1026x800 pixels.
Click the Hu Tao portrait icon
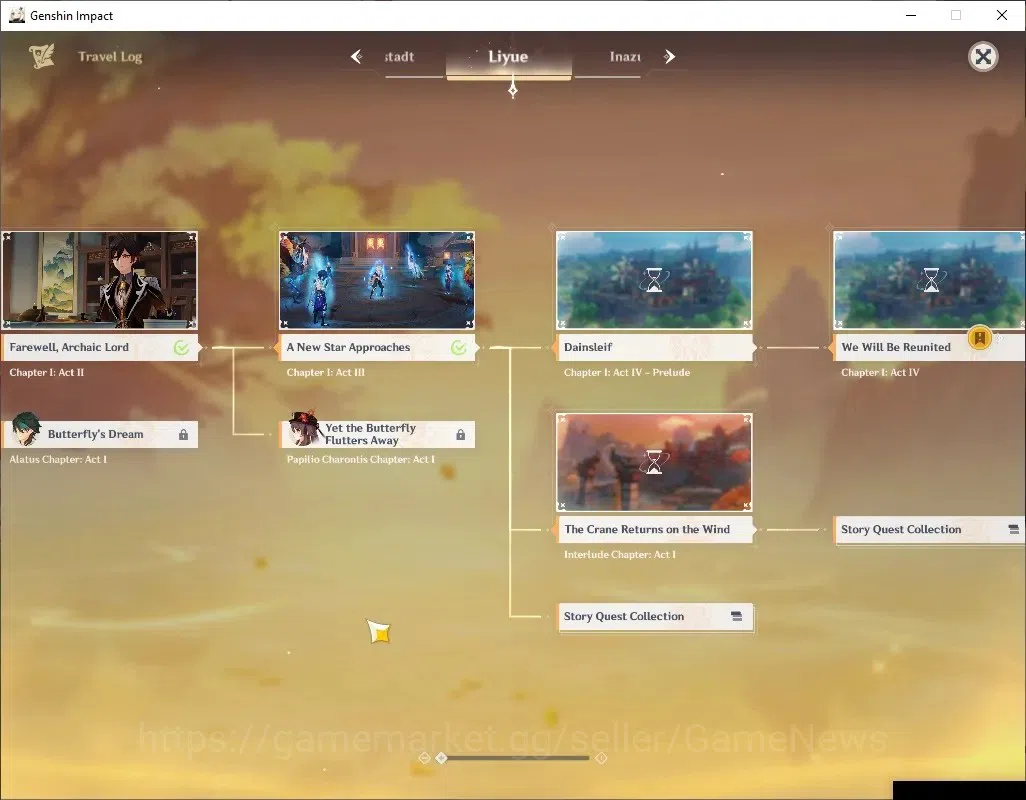(304, 428)
